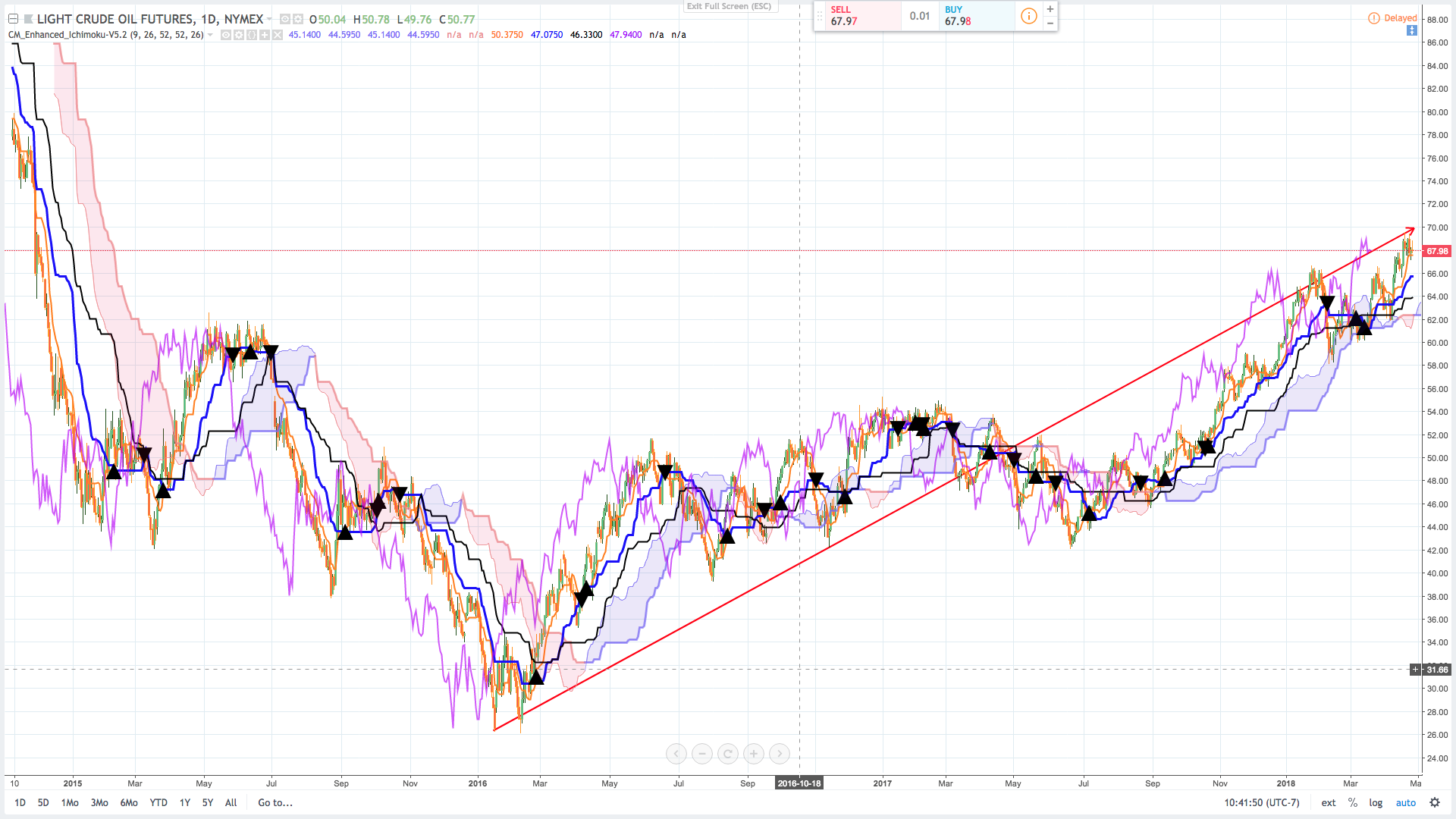Toggle log scale mode
The width and height of the screenshot is (1456, 819).
1376,802
